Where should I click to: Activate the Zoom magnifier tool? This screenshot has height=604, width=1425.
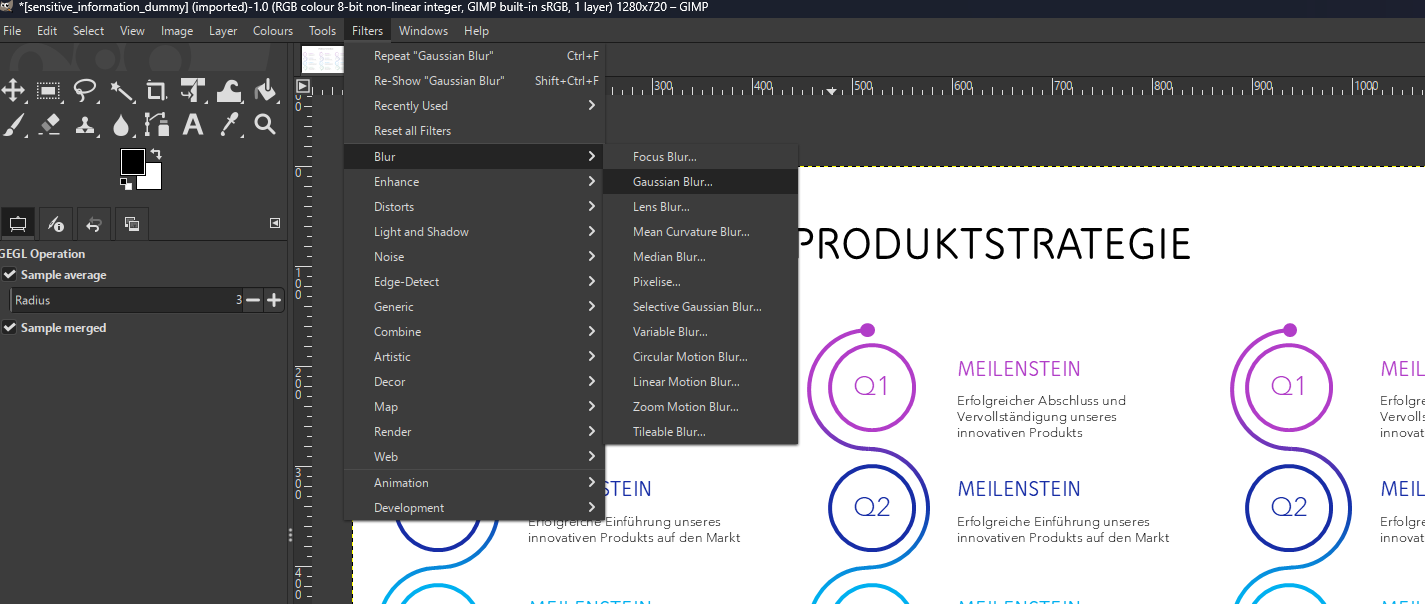[265, 125]
